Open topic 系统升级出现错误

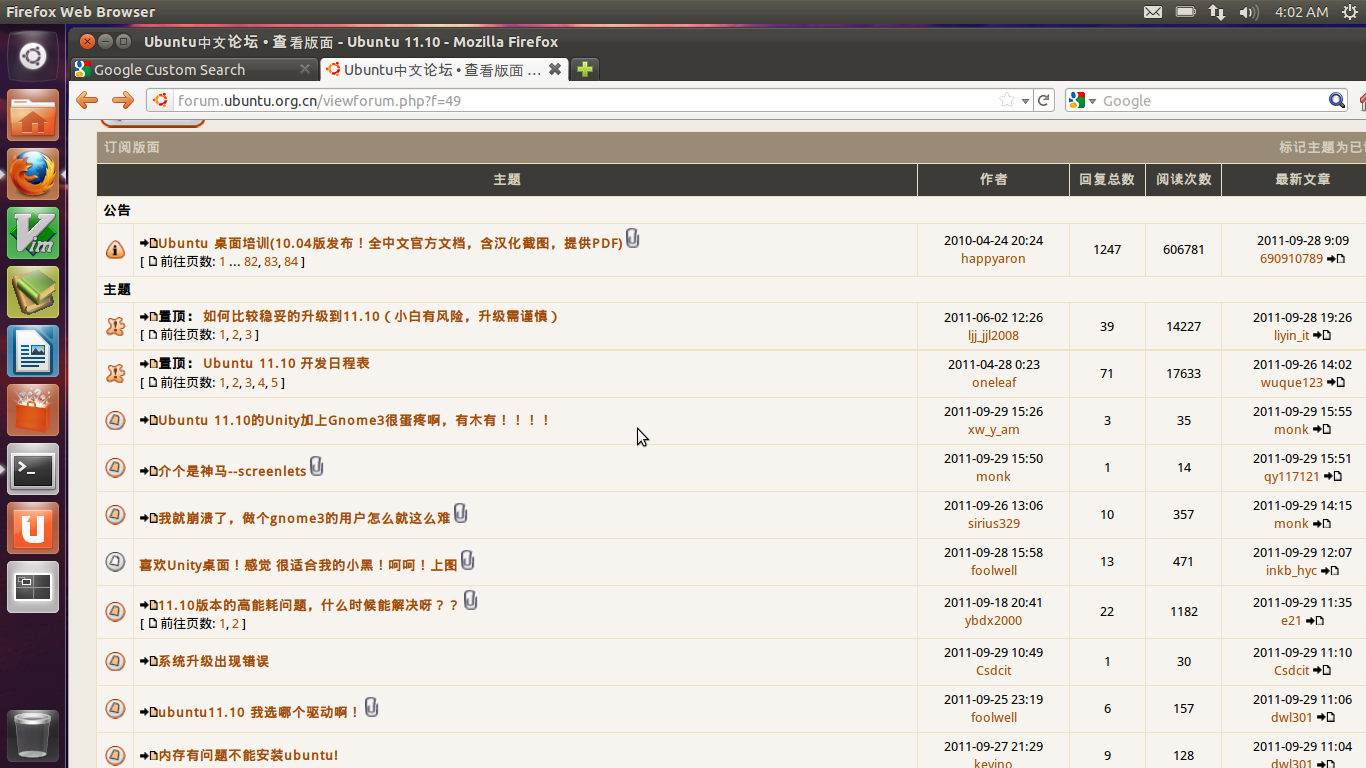[x=213, y=661]
